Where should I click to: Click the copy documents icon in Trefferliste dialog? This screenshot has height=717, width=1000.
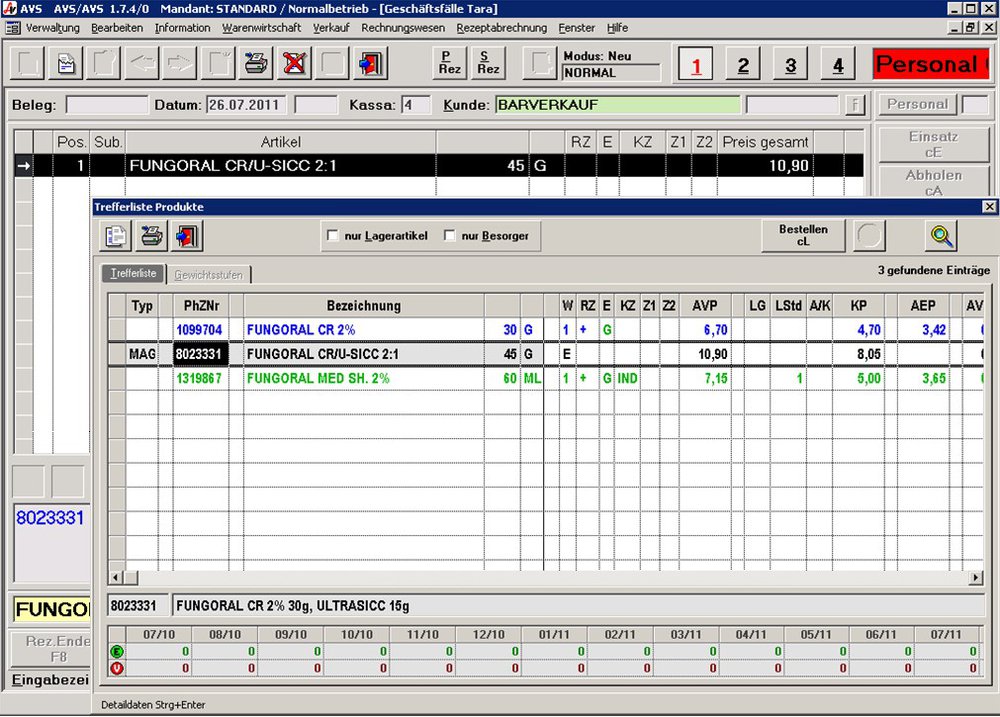point(116,236)
